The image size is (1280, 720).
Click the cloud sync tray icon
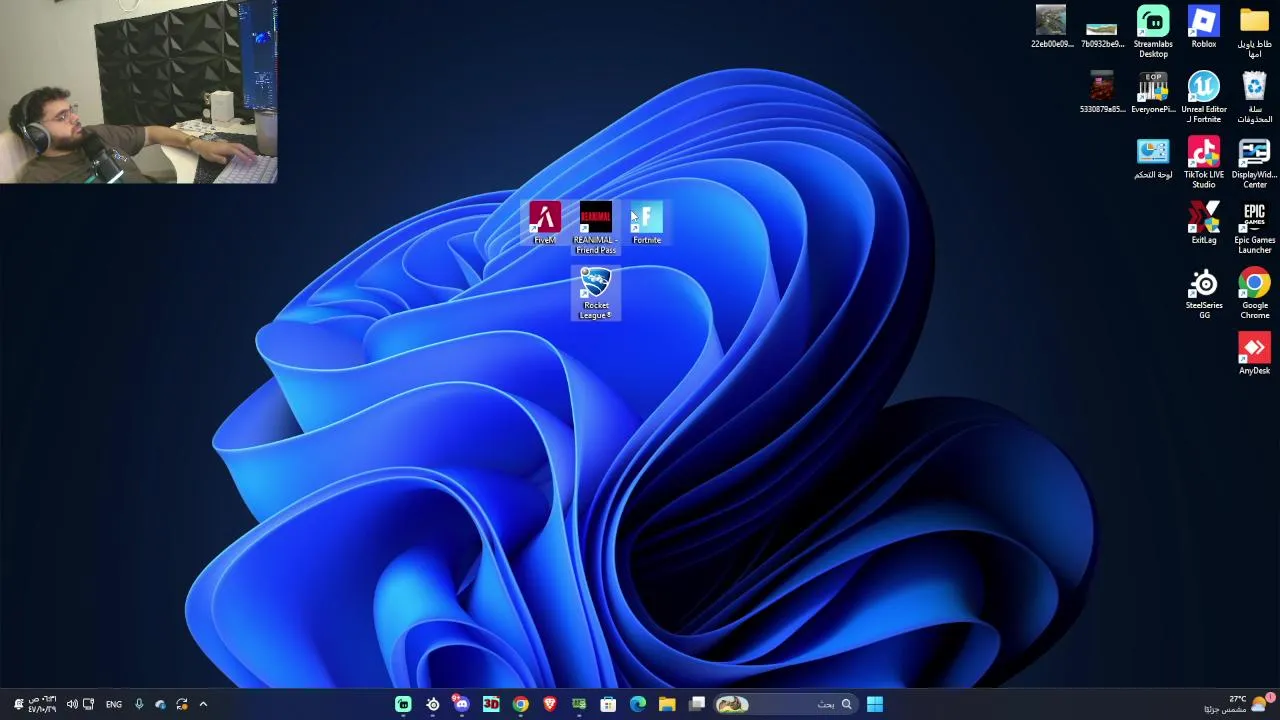coord(160,704)
